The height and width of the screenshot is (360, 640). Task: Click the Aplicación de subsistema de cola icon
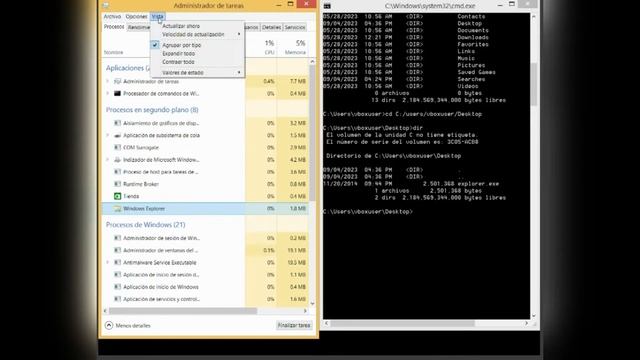point(118,135)
